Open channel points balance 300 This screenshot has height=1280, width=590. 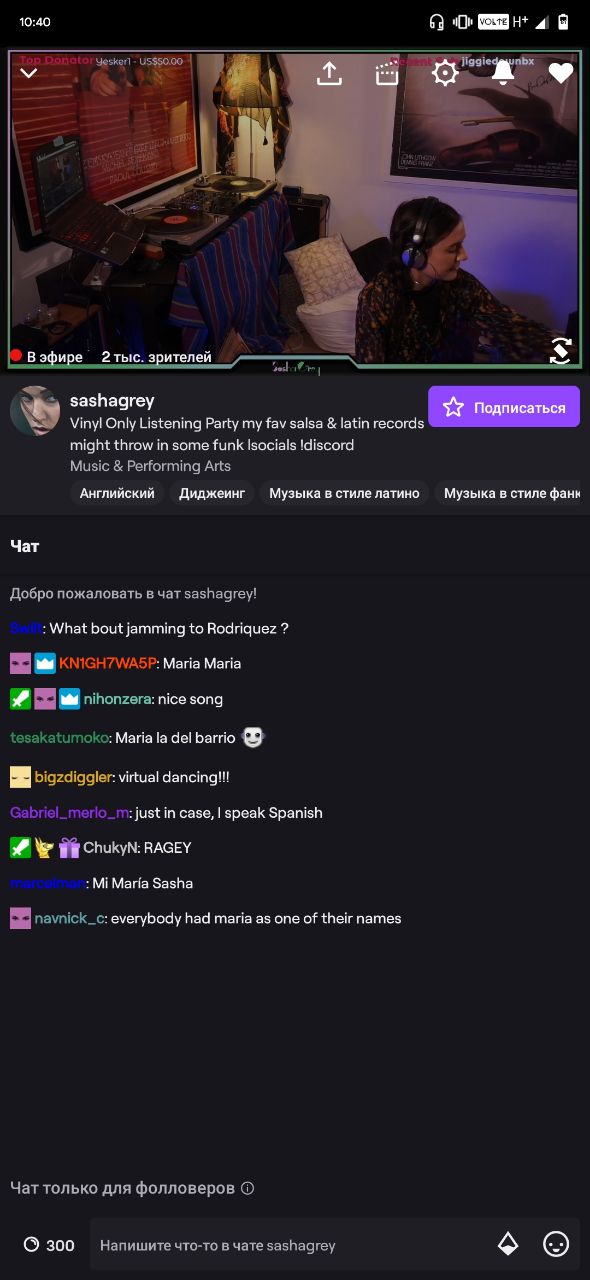click(x=49, y=1245)
